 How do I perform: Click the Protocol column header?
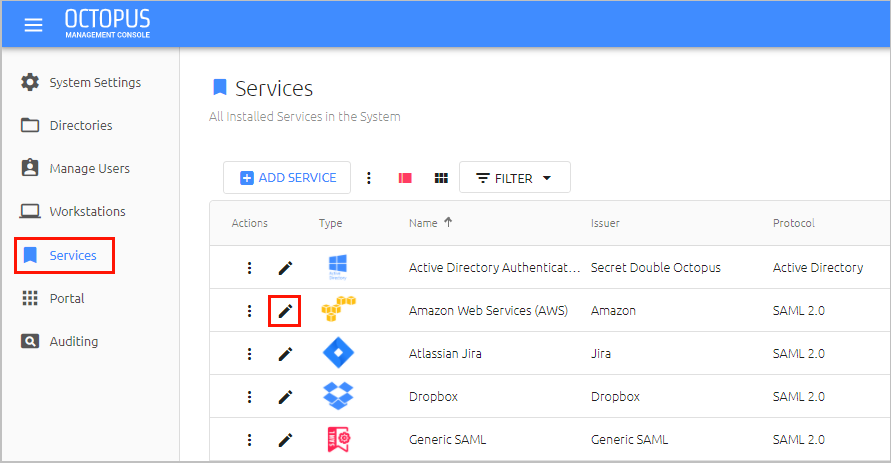793,223
